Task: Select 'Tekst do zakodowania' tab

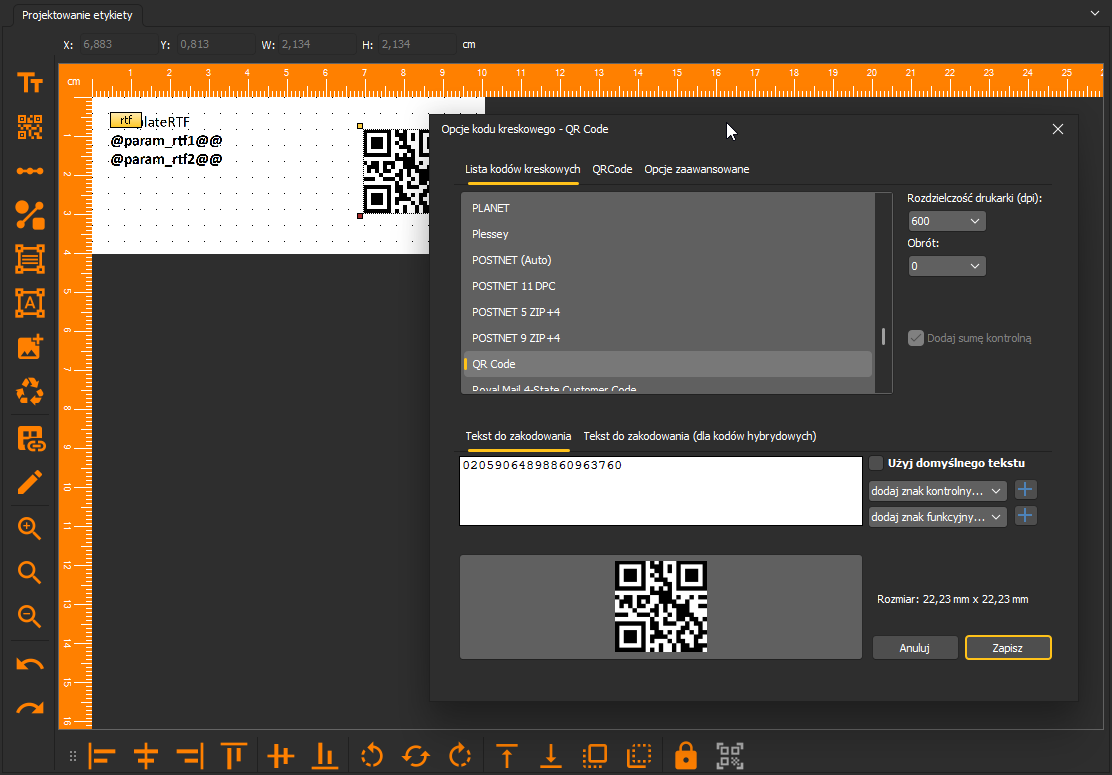Action: (518, 436)
